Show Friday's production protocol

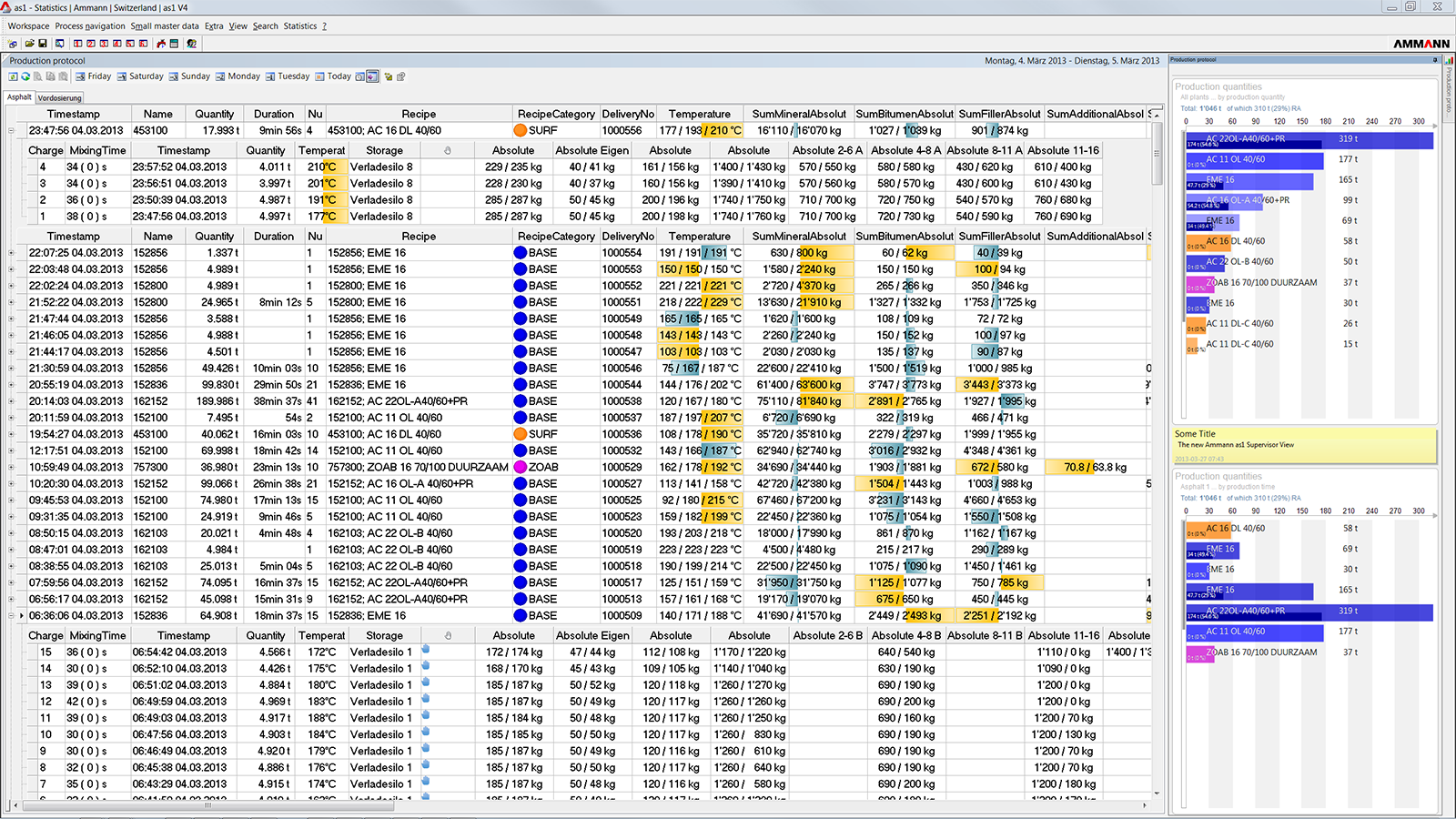(x=94, y=76)
